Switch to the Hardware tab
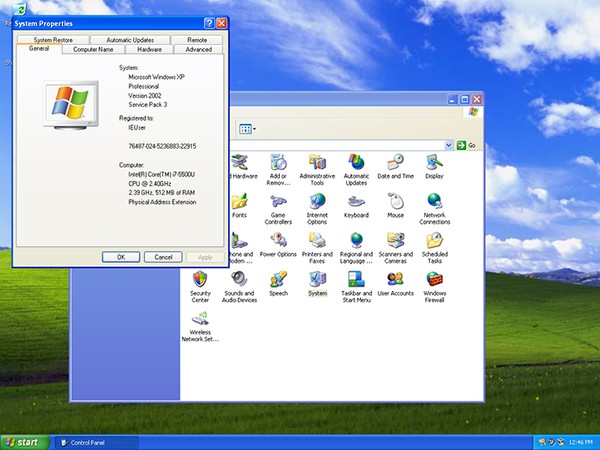 tap(149, 49)
